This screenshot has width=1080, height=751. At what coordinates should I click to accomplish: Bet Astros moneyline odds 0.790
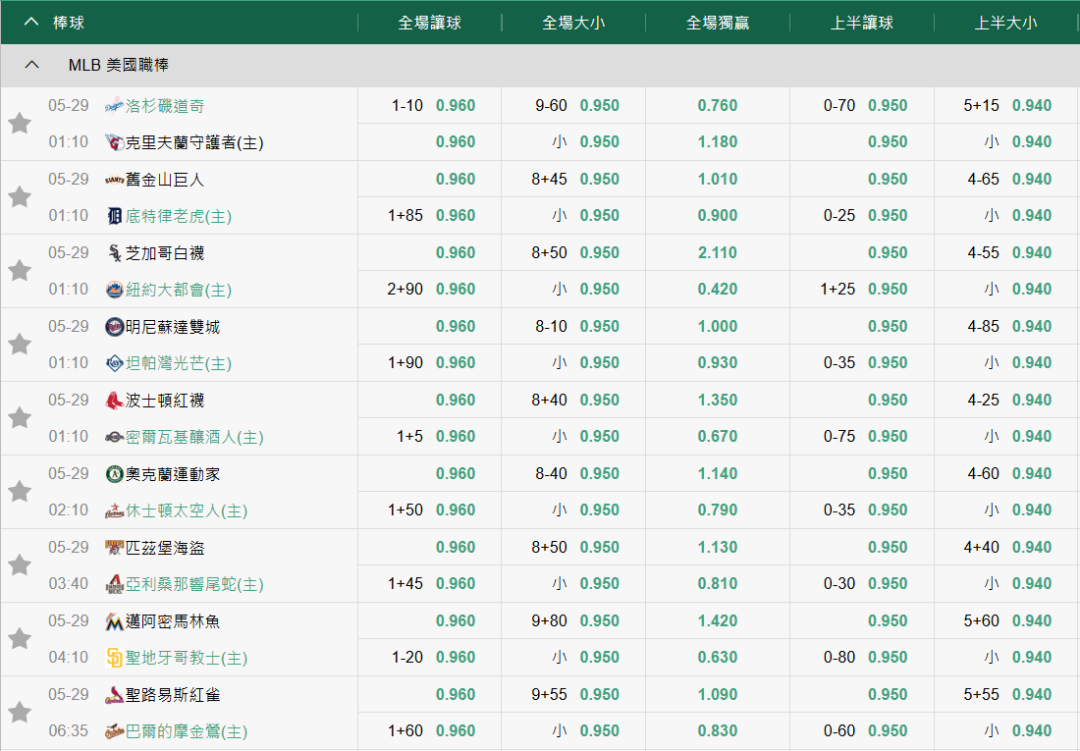[x=717, y=511]
